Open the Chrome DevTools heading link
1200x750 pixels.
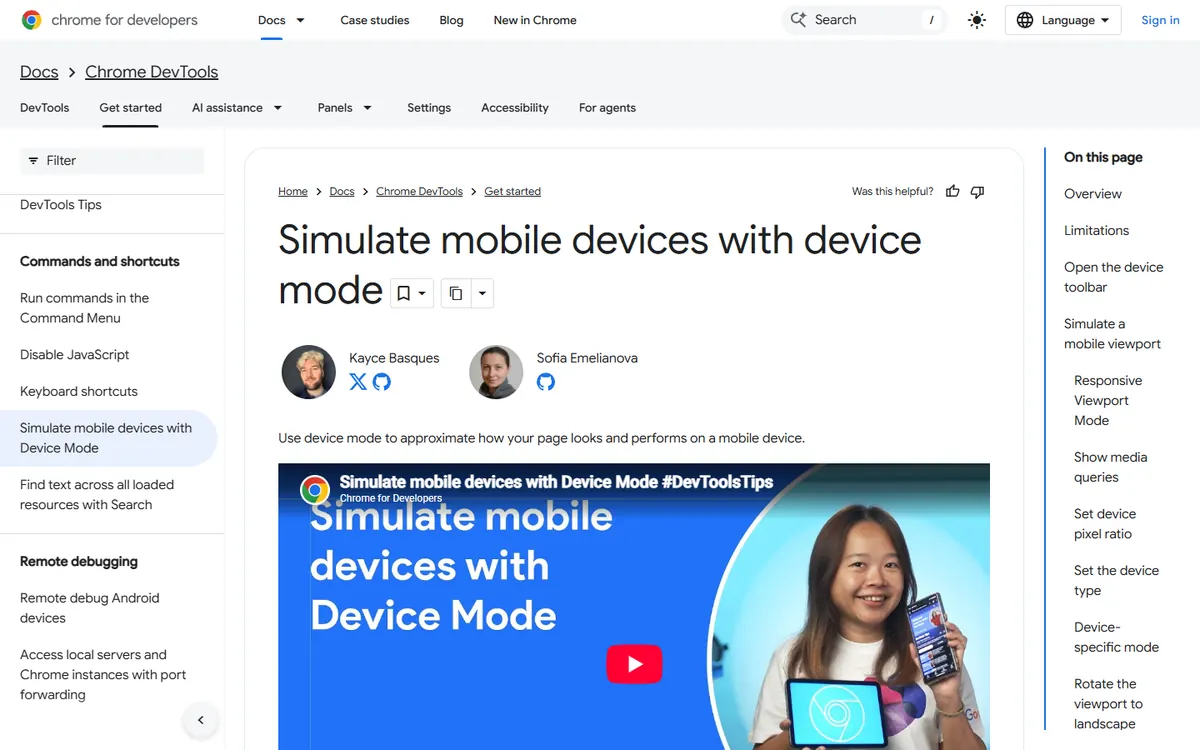tap(152, 72)
